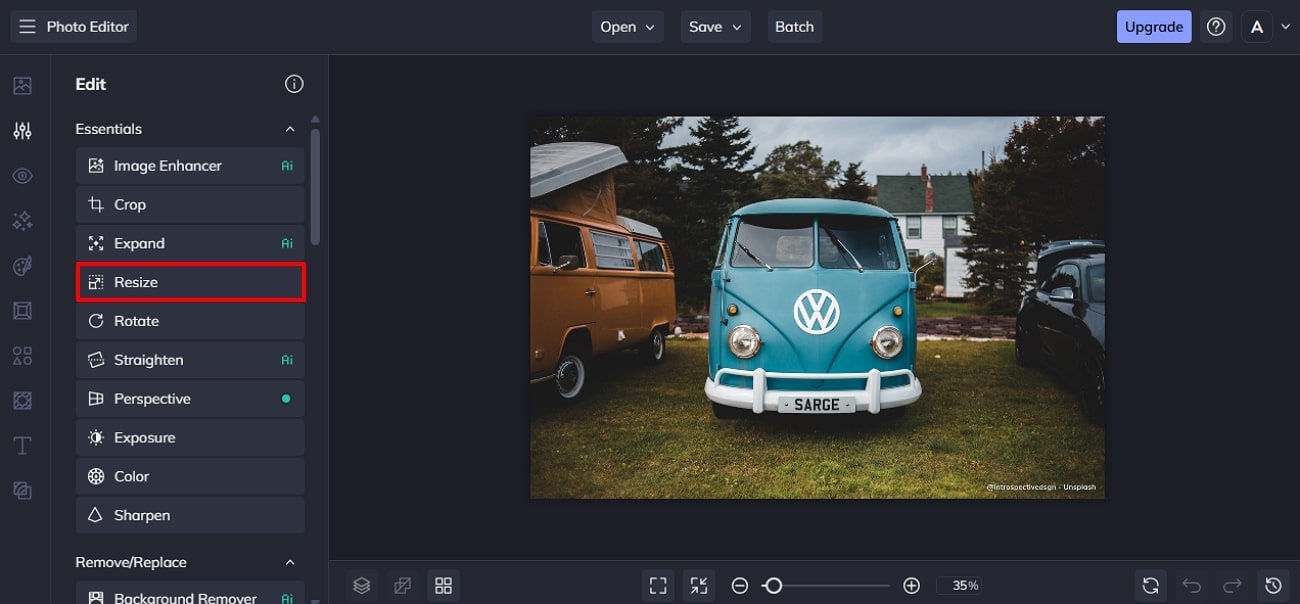The height and width of the screenshot is (604, 1300).
Task: Click the flatten layers icon in bottom bar
Action: click(403, 585)
